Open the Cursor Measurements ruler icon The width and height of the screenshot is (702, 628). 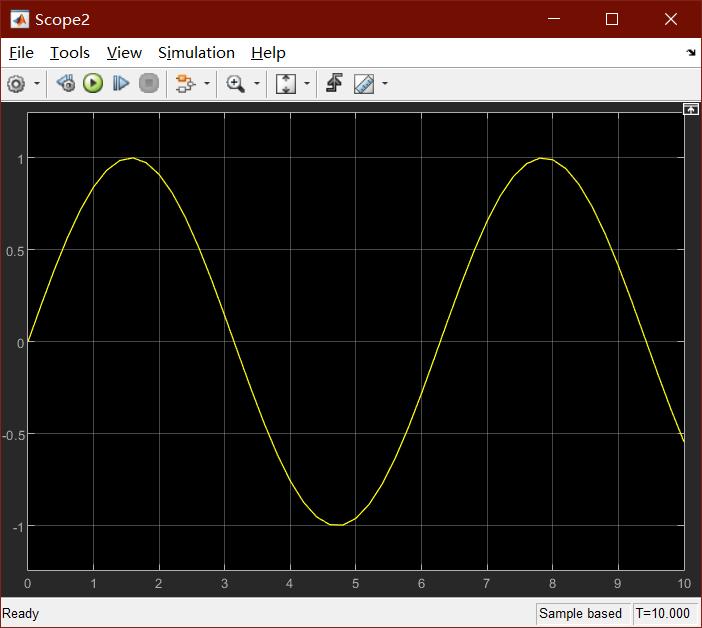click(x=364, y=84)
